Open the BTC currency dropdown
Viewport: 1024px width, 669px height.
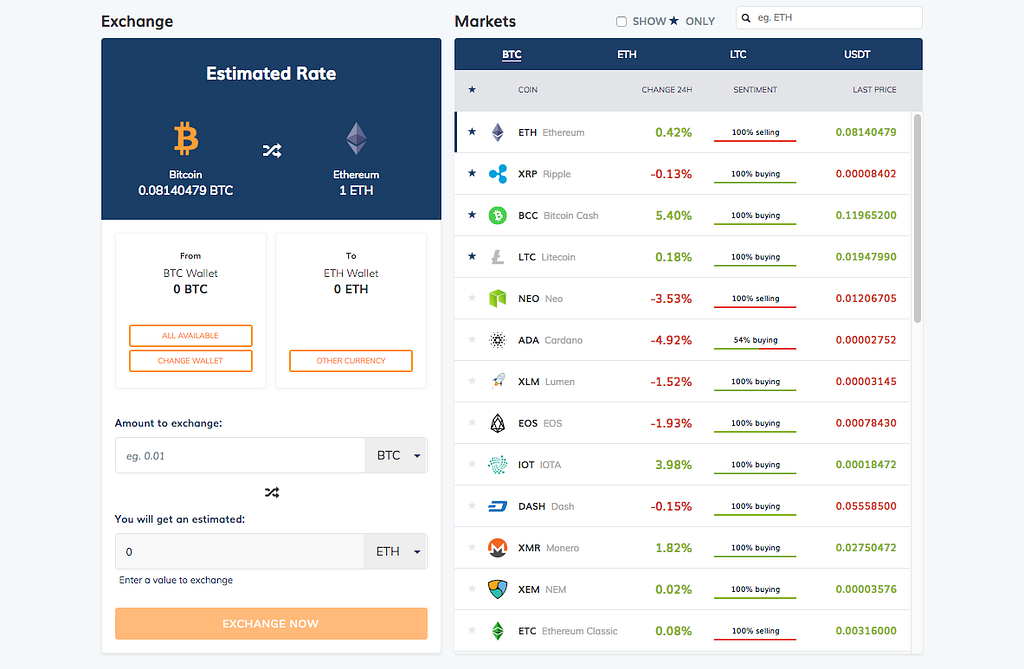pyautogui.click(x=396, y=455)
